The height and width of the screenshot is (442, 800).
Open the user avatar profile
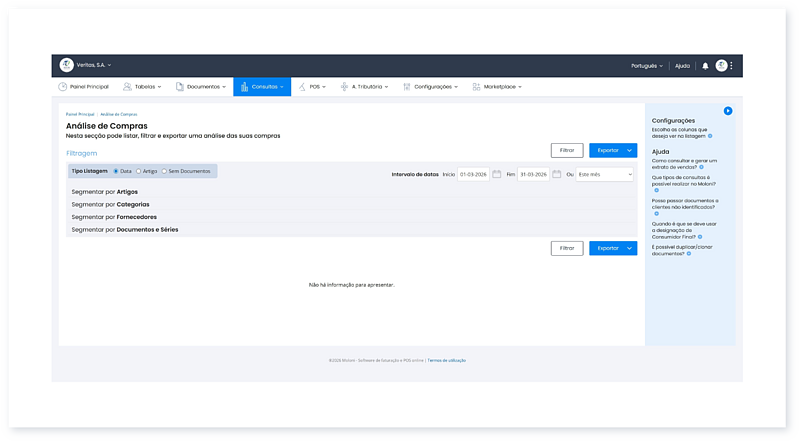721,65
